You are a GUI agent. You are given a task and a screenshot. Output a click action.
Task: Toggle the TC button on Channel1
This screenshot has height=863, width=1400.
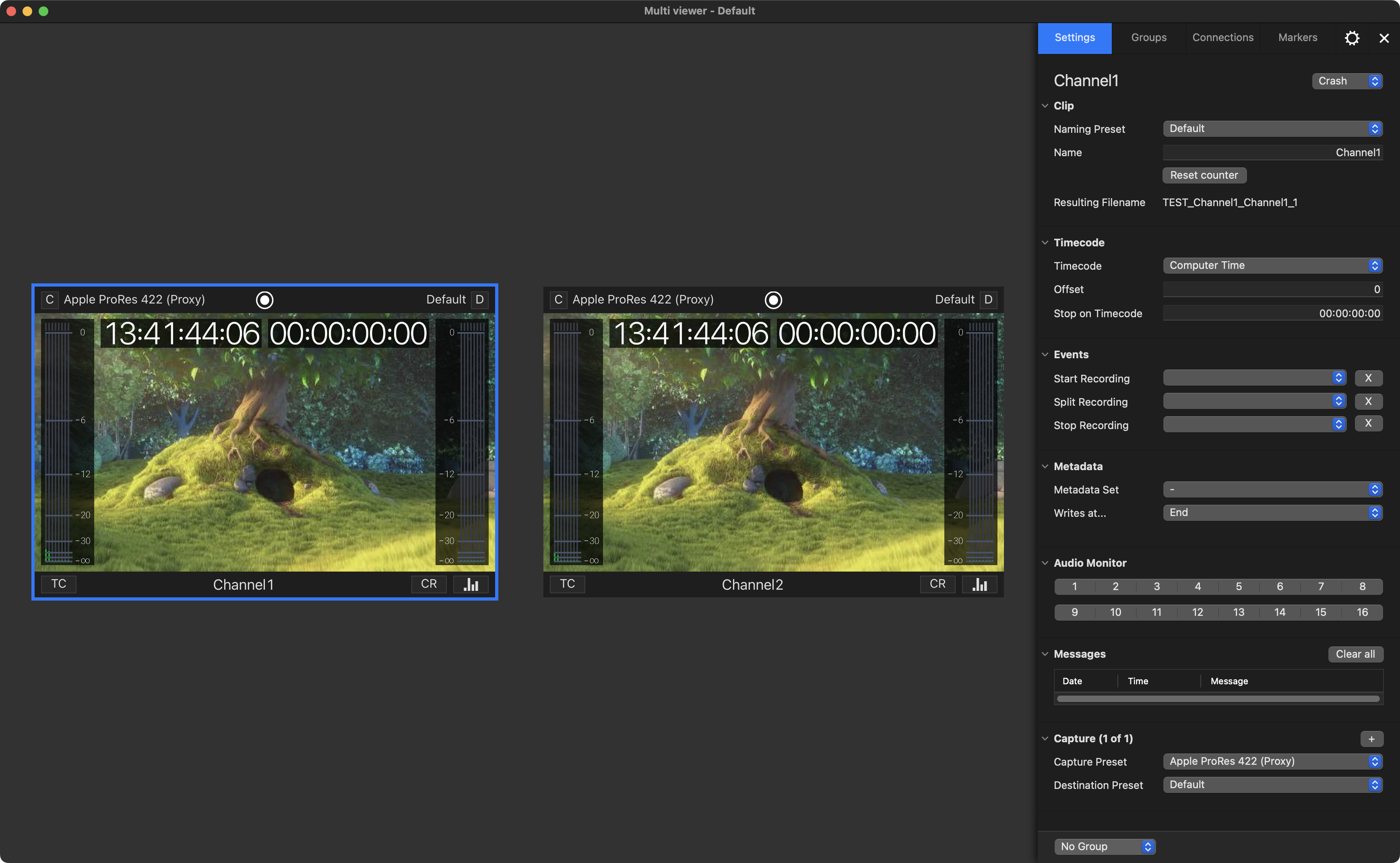pyautogui.click(x=59, y=584)
